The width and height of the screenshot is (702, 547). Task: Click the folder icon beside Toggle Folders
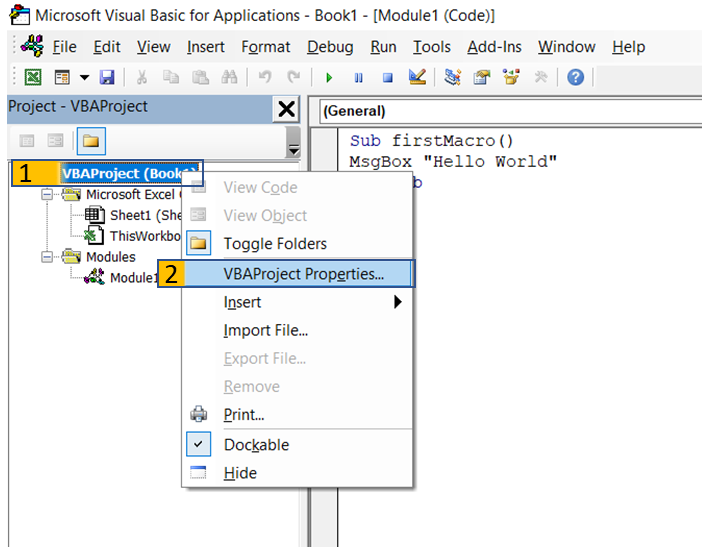pos(198,243)
